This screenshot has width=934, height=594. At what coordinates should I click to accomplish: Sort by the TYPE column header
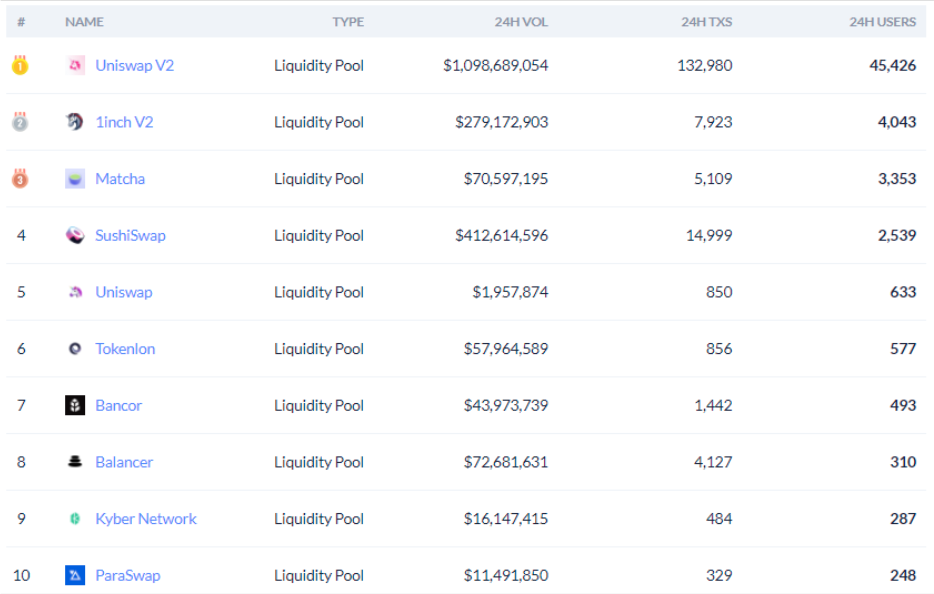(348, 22)
